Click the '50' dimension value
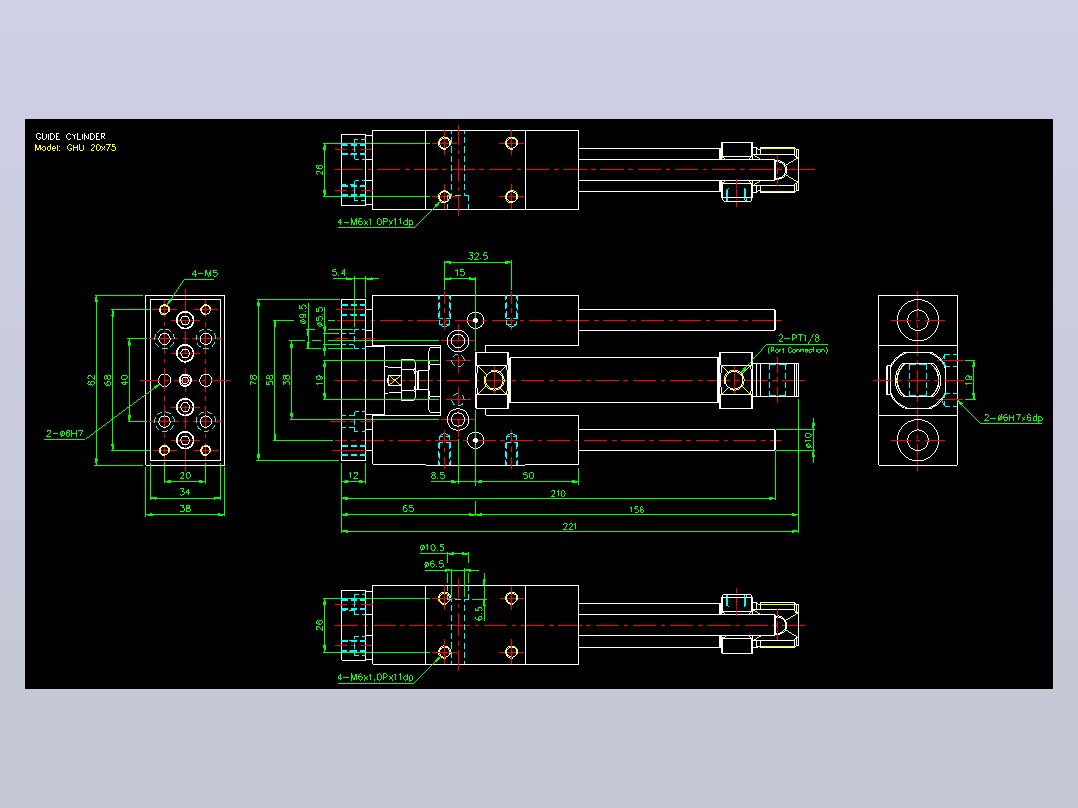This screenshot has width=1078, height=808. (x=528, y=475)
